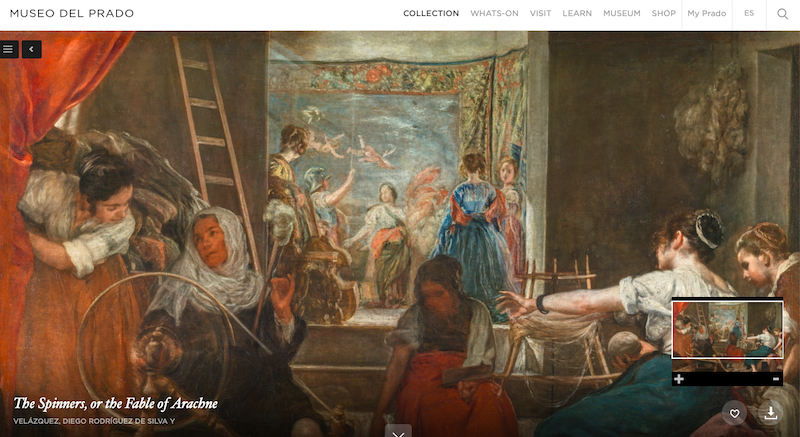Open My Prado account link
800x437 pixels.
click(707, 13)
